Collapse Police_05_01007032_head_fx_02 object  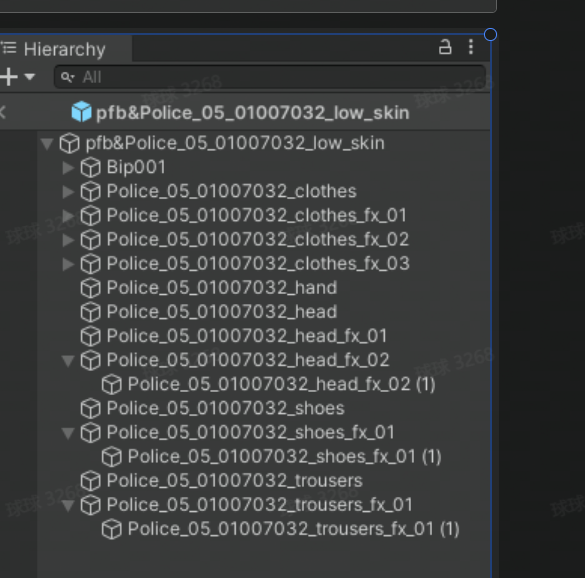tap(68, 361)
